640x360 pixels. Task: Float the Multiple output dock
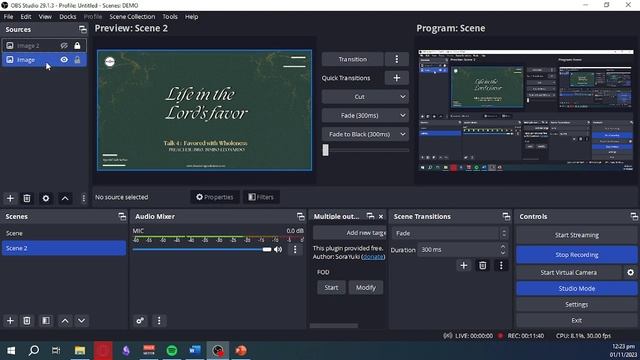[370, 216]
